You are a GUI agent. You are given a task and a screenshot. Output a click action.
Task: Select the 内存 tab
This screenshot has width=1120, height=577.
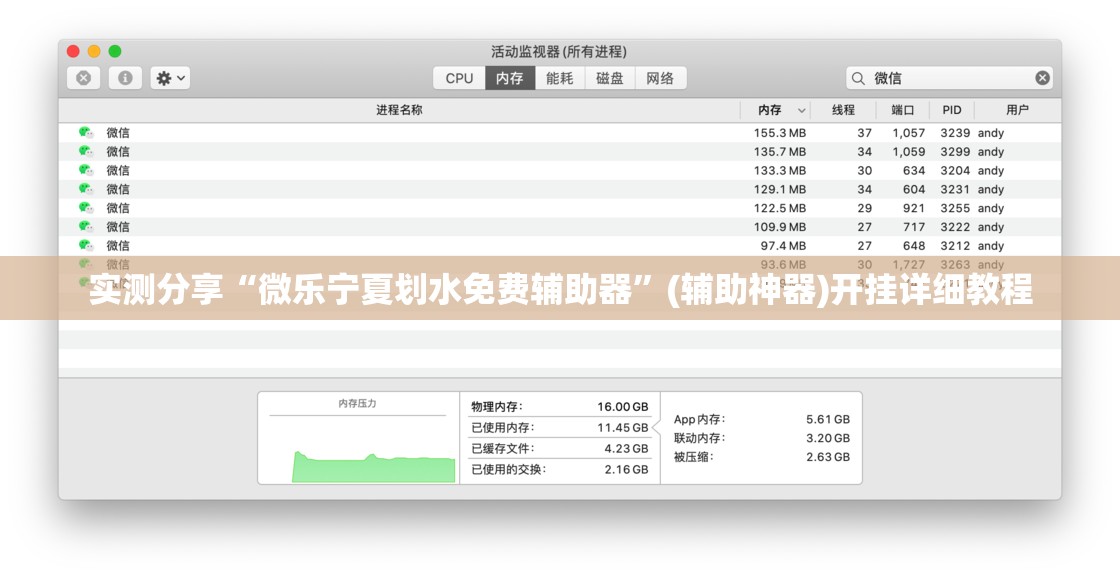click(510, 78)
